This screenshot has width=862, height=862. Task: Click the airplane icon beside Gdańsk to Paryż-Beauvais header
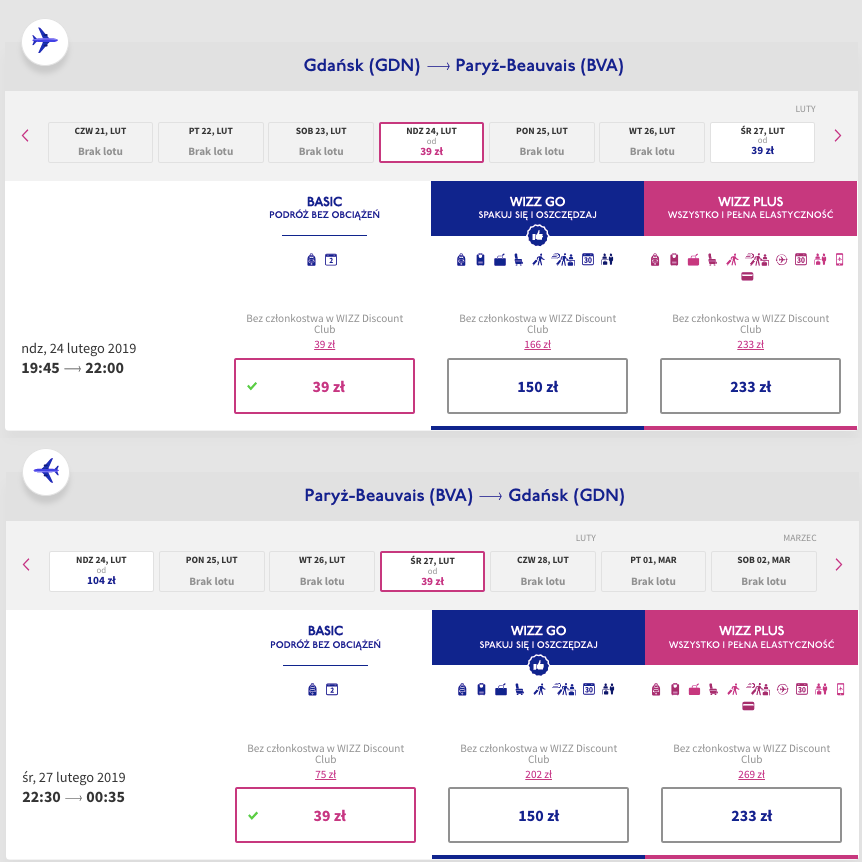(45, 42)
